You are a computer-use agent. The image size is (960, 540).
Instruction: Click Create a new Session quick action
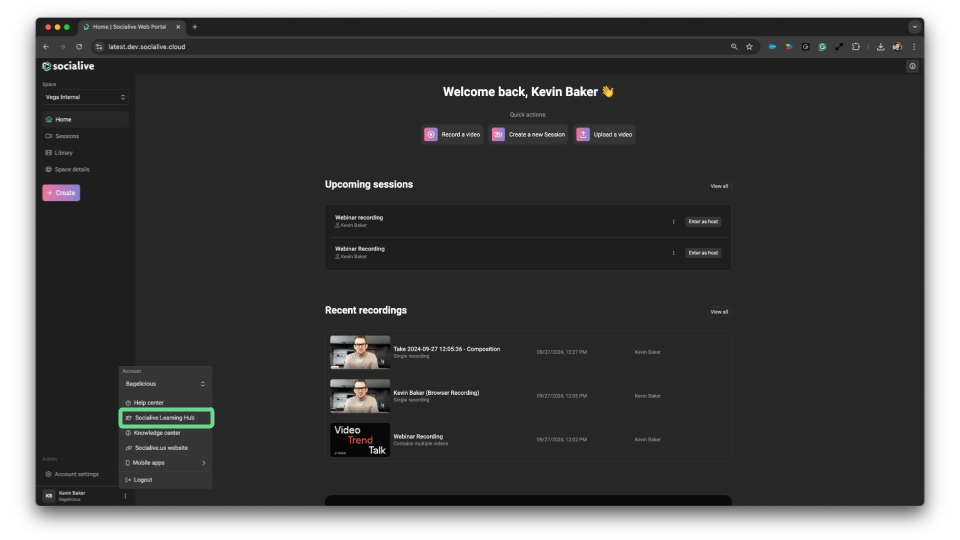pyautogui.click(x=528, y=135)
